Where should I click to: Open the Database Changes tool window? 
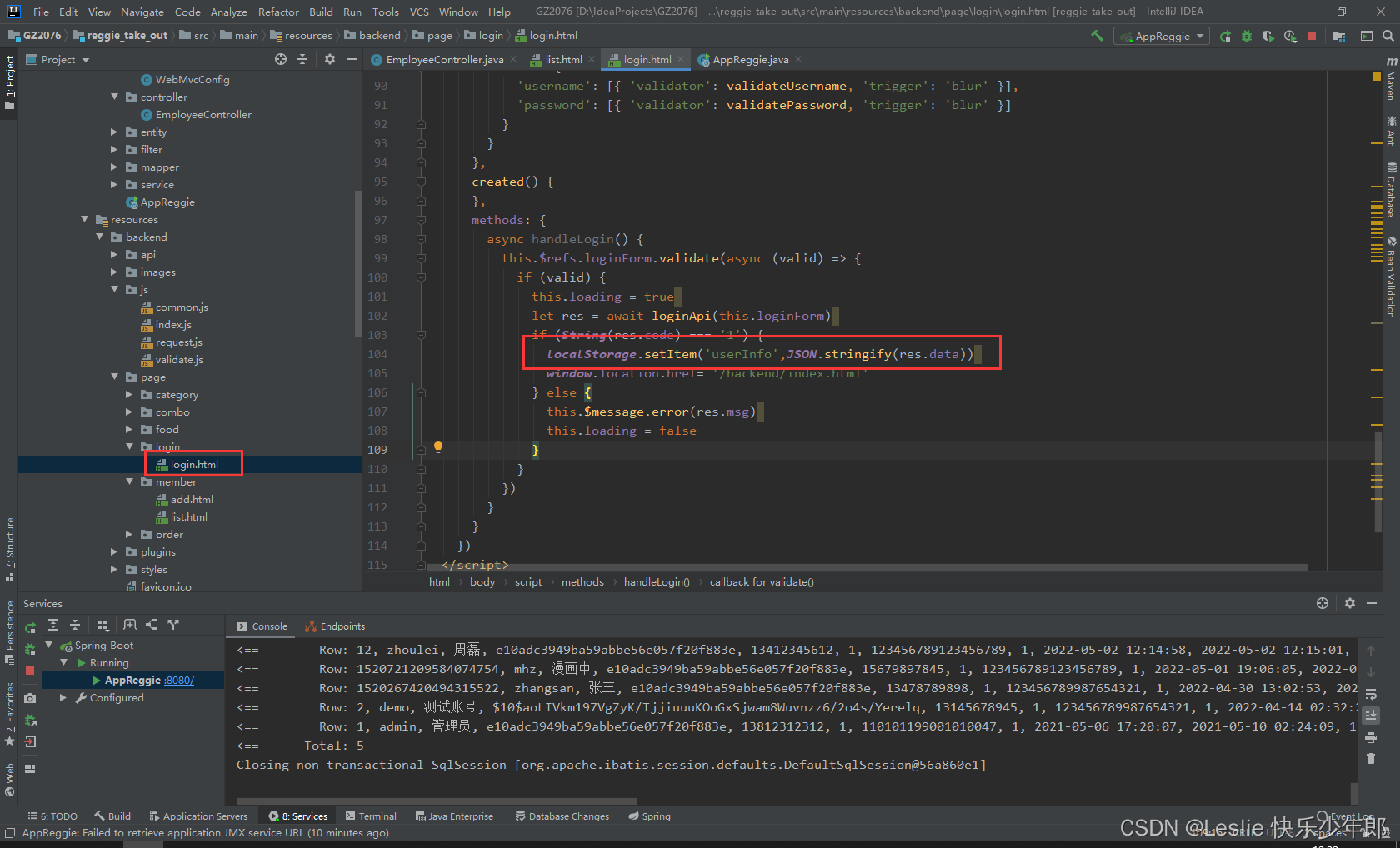pyautogui.click(x=562, y=816)
